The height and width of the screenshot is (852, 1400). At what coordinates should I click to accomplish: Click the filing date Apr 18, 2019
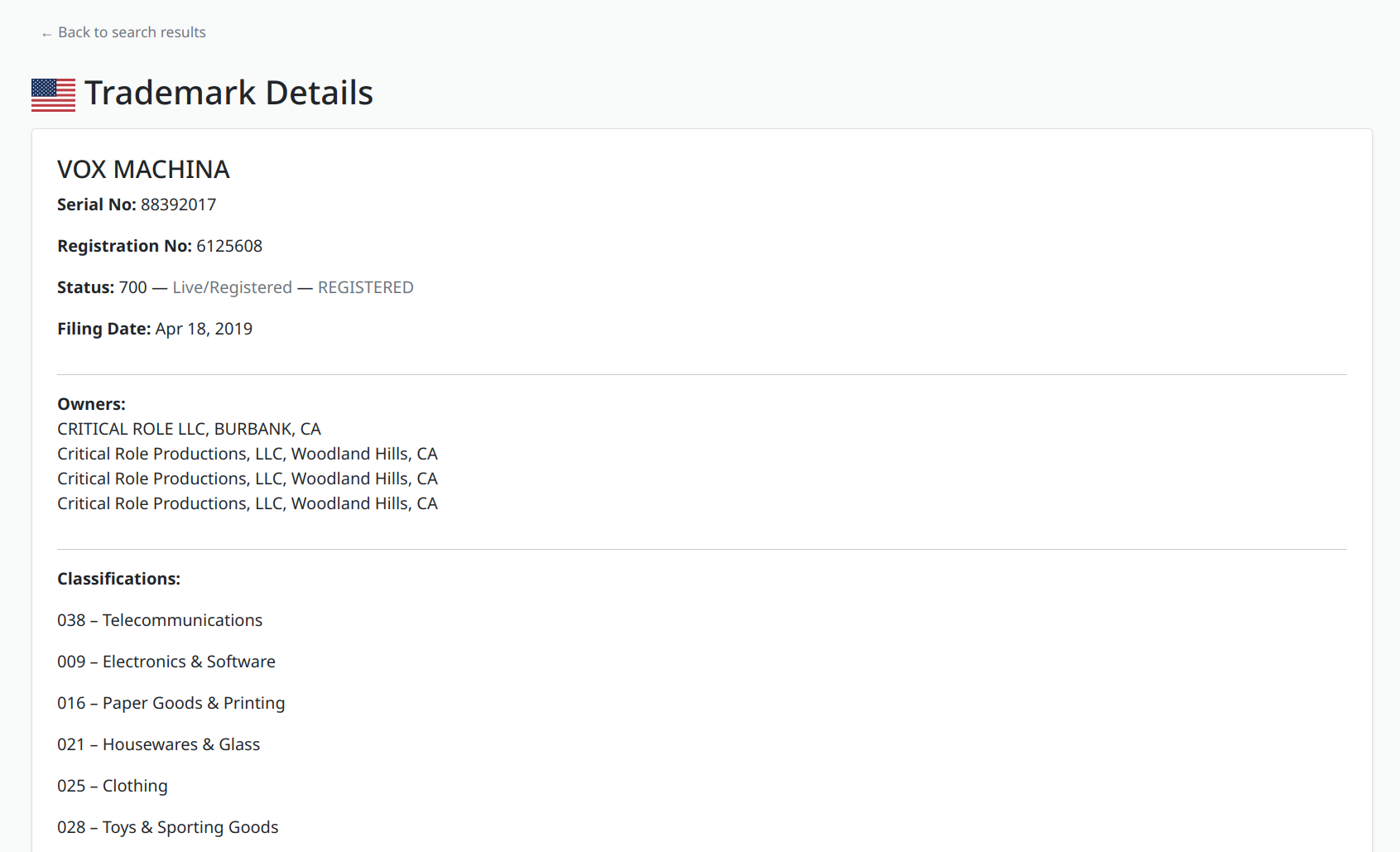(203, 329)
